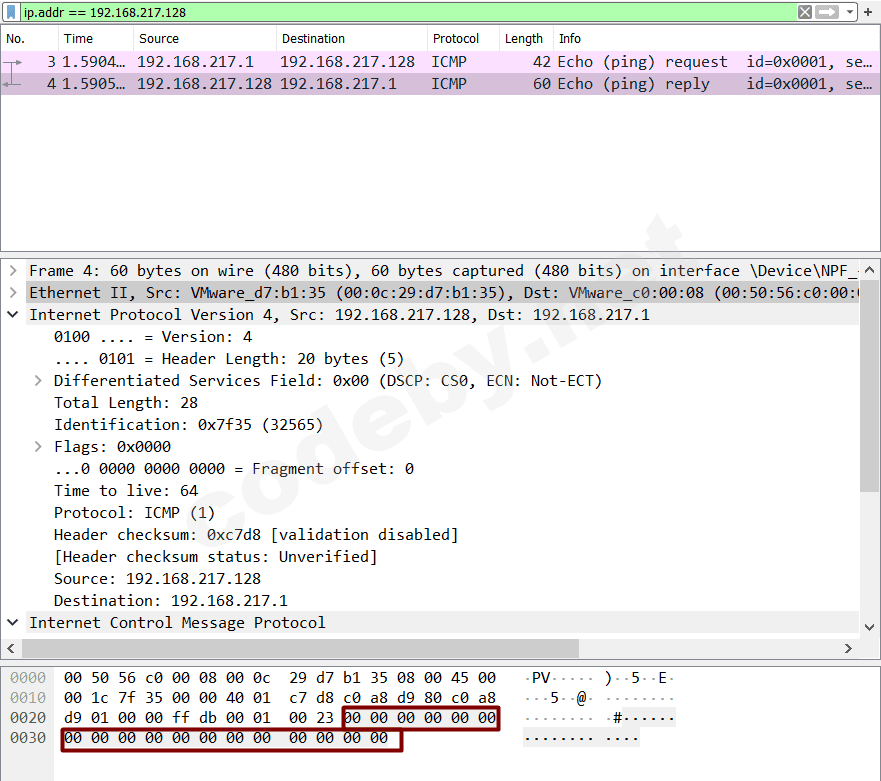Select packet 3 Echo ping request row
Screen dimensions: 881x781
pyautogui.click(x=440, y=62)
